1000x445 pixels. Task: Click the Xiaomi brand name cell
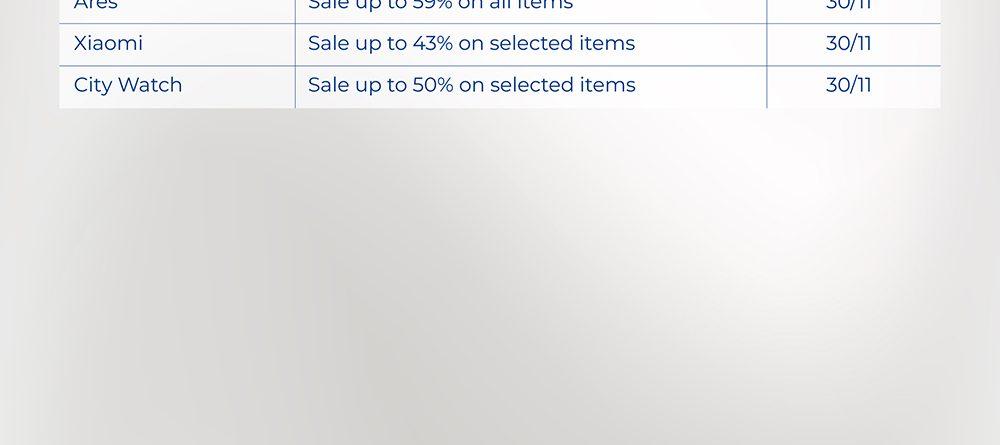point(108,44)
